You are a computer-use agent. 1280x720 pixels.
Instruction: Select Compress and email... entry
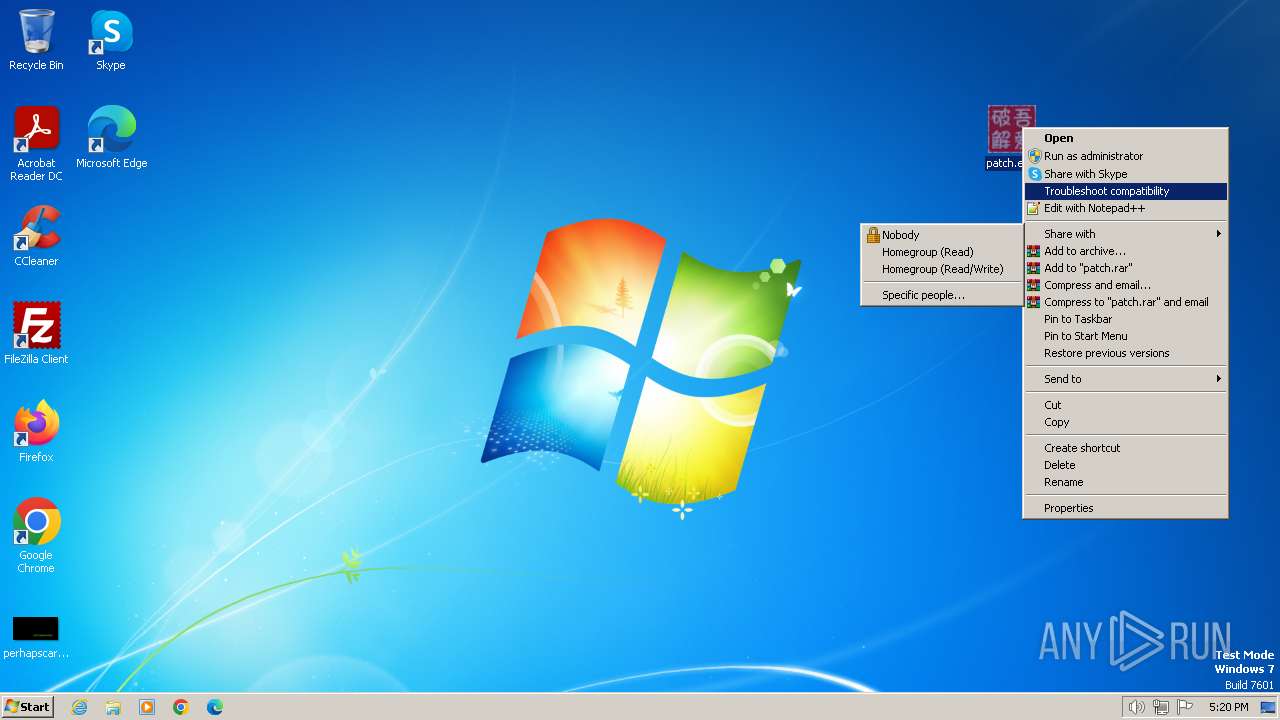[1126, 285]
